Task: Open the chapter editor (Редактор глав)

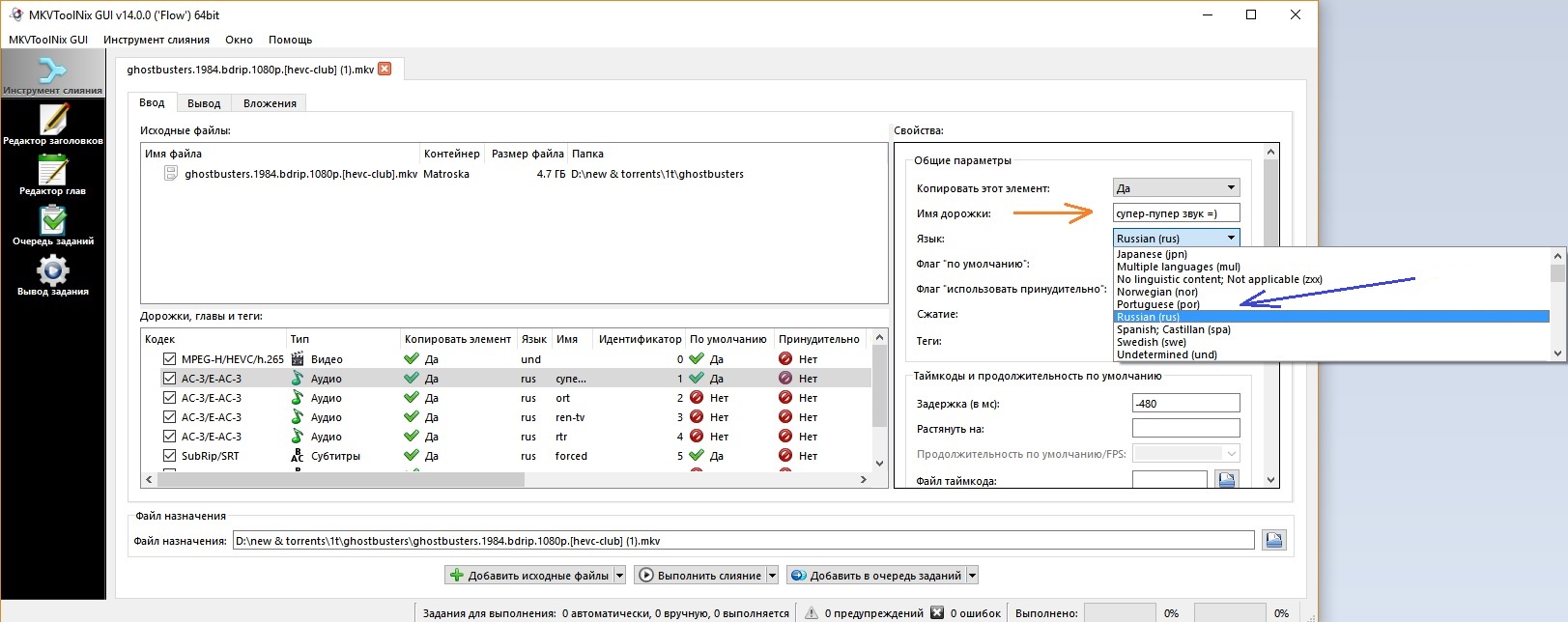Action: coord(52,175)
